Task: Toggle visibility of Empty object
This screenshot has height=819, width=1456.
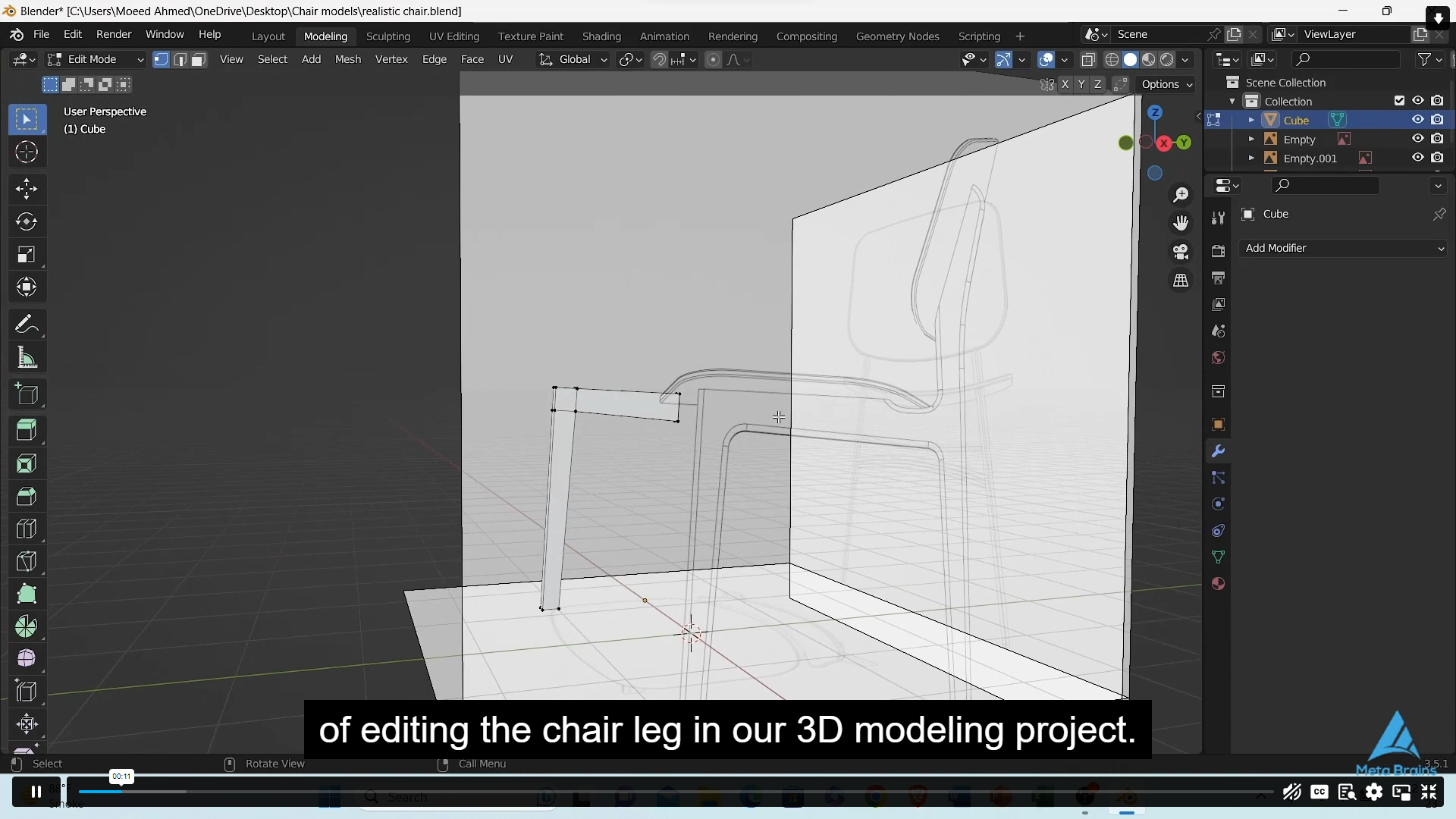Action: tap(1418, 139)
